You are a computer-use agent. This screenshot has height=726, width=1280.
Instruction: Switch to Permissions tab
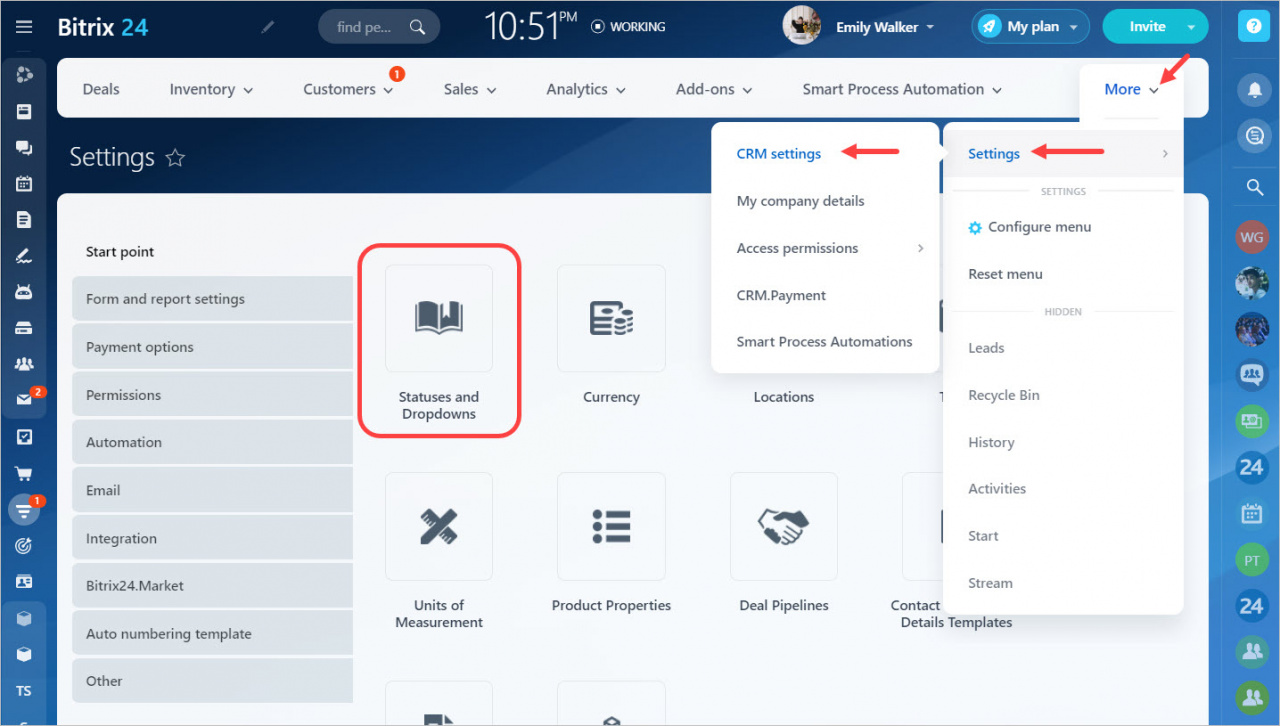tap(212, 395)
